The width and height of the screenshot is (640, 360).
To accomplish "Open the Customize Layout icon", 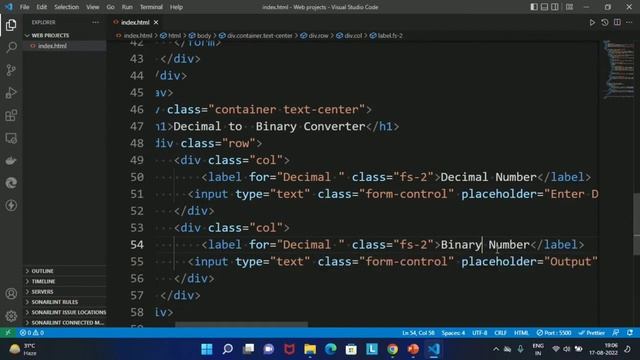I will click(x=569, y=7).
